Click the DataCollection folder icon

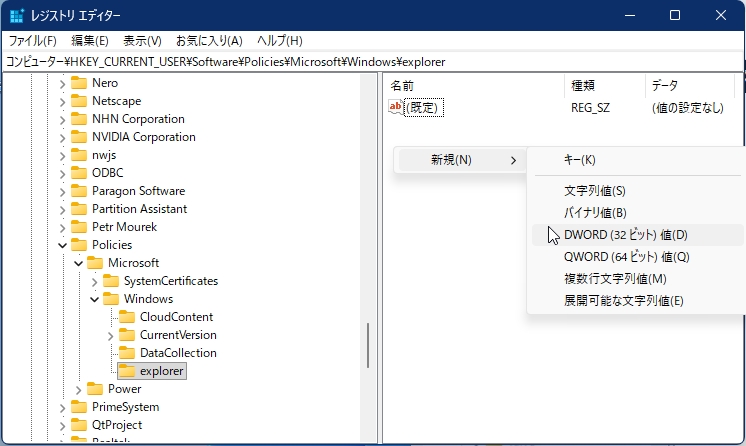tap(127, 353)
